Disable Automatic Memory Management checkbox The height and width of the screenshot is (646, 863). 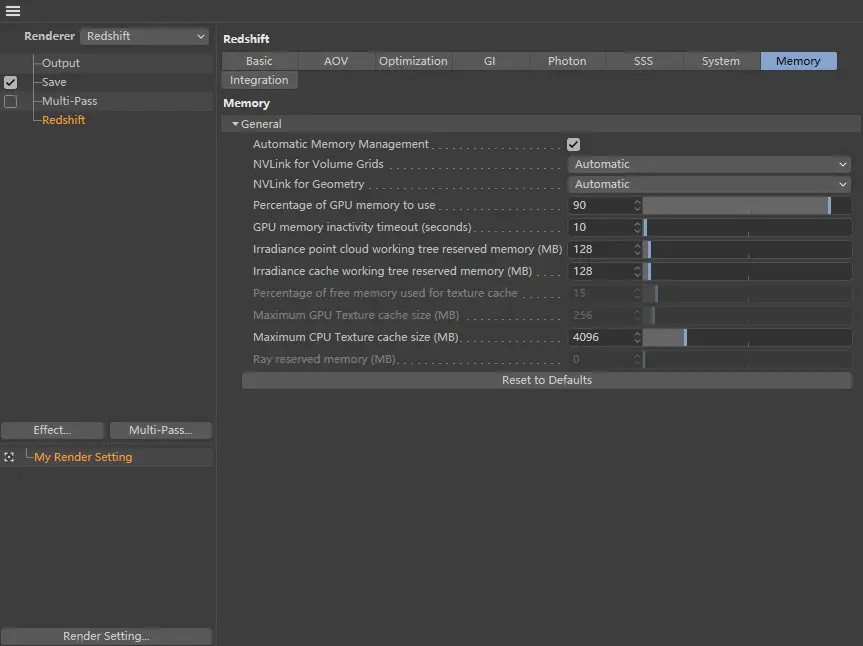coord(574,144)
